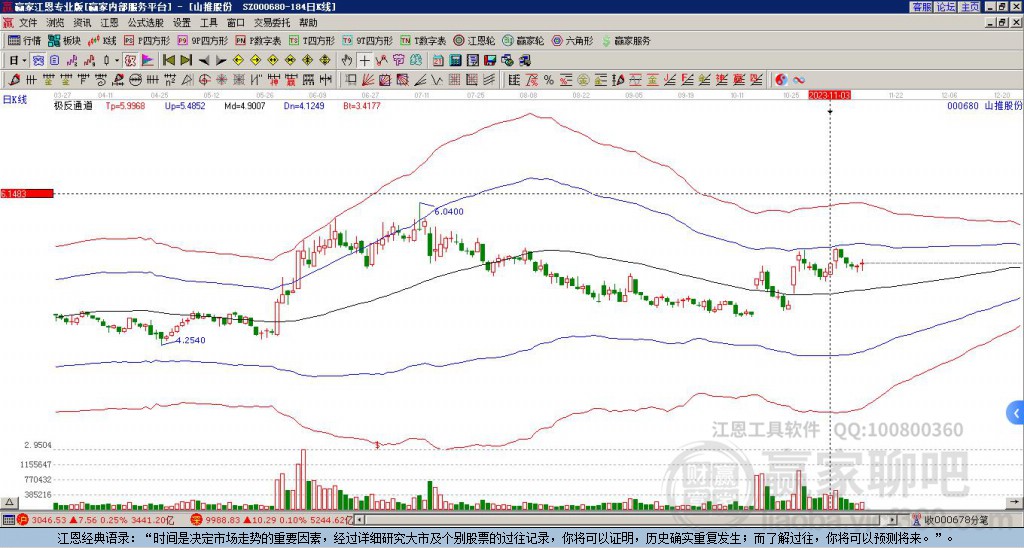Open the 9T四方形 tool

(367, 40)
